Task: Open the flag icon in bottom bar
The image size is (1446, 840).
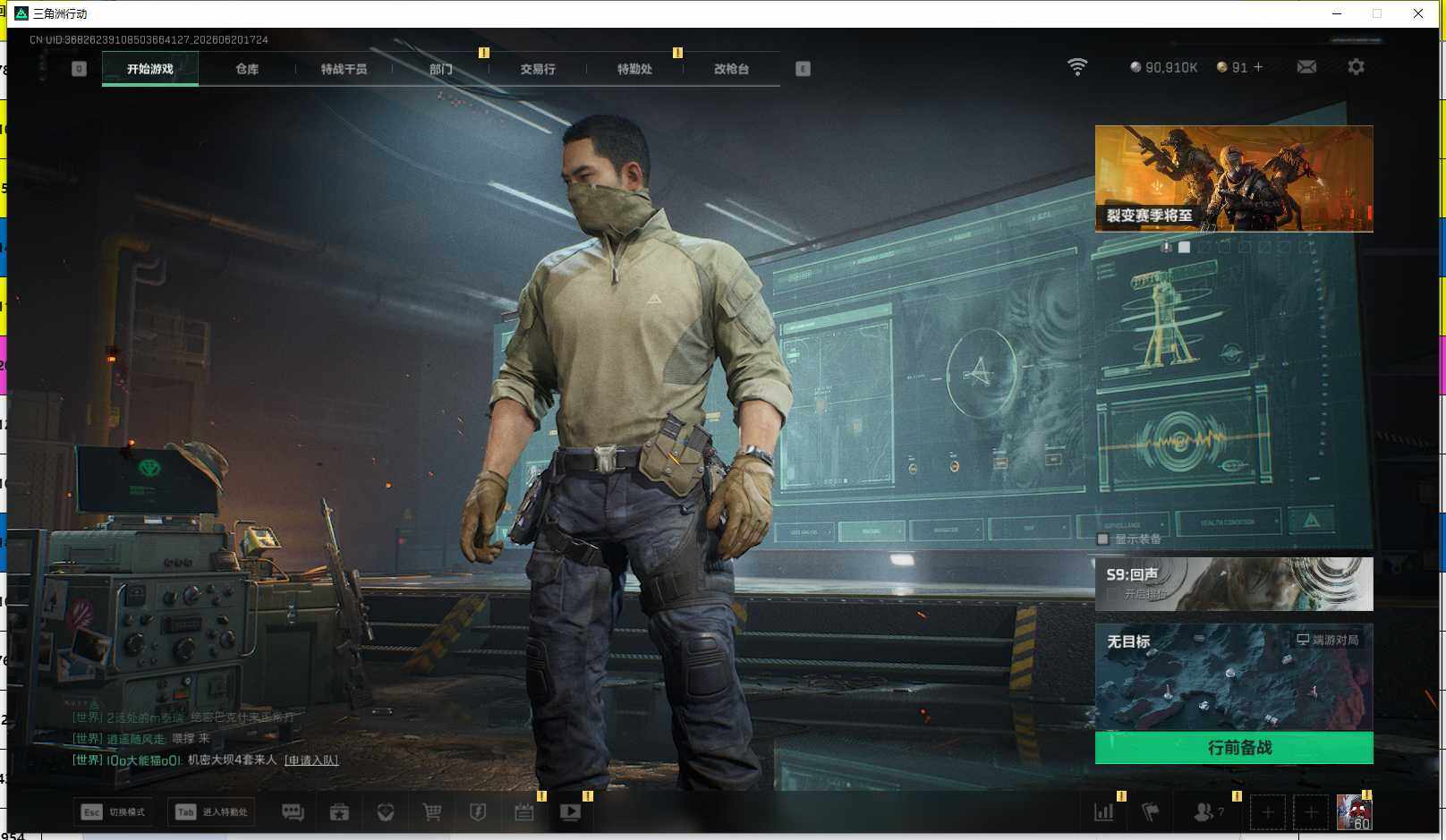Action: click(x=1151, y=812)
